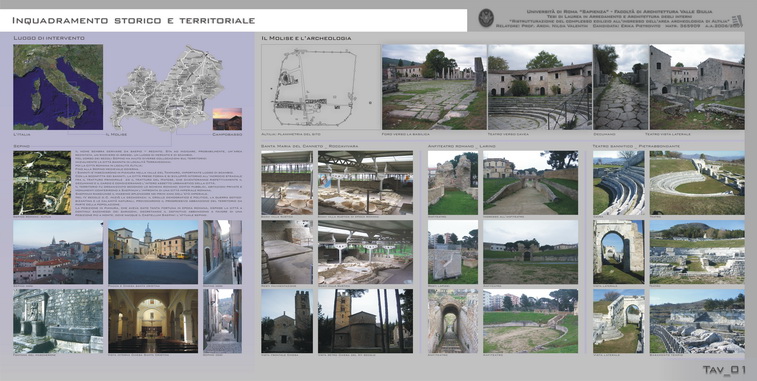Click the 'Teatro sannitico _ Pietrabbondante' heading
This screenshot has width=757, height=381.
(x=636, y=145)
